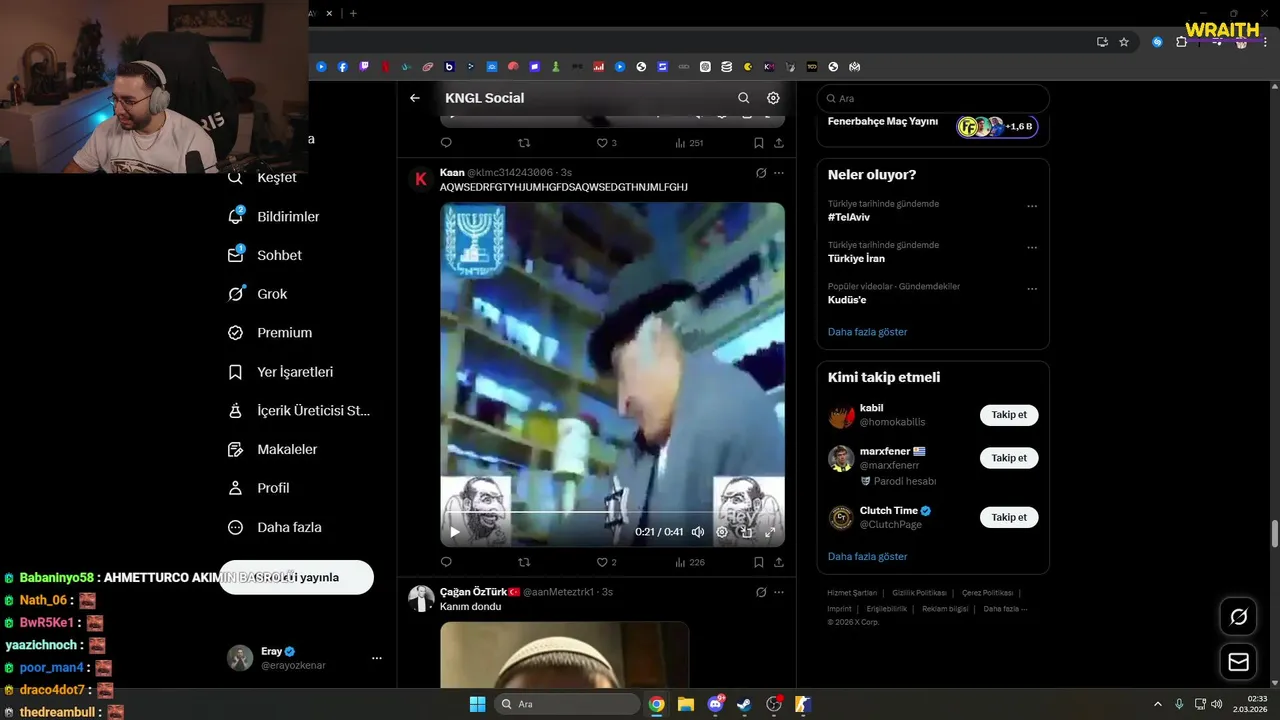1280x720 pixels.
Task: Open Yer İşaretleri bookmarks
Action: 280,372
